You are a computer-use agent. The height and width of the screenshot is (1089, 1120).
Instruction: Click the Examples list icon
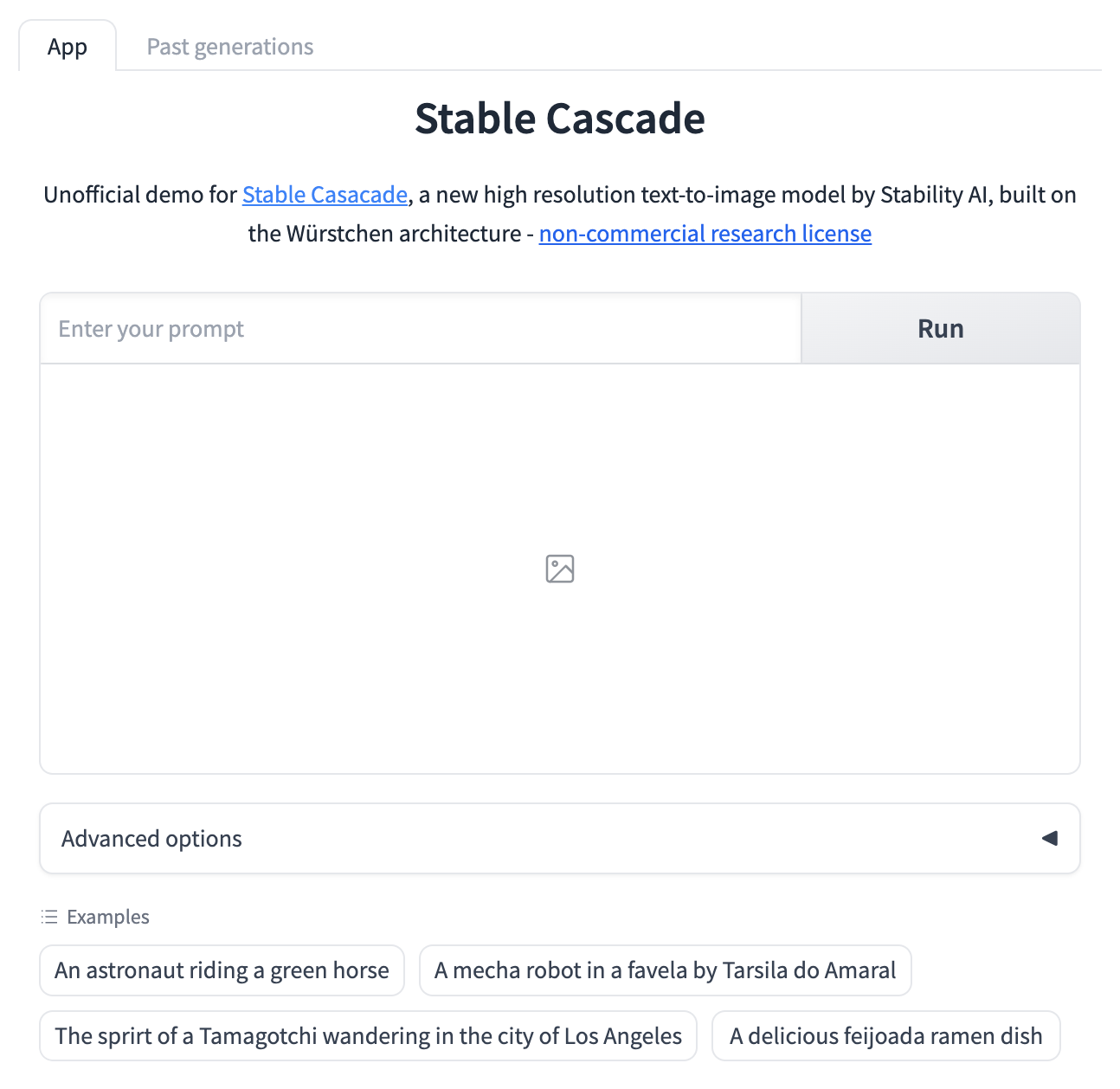click(x=49, y=916)
